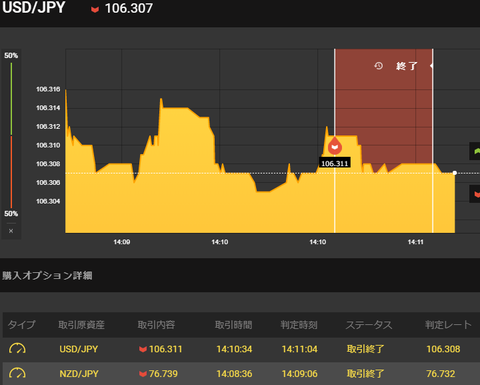Click the 14:11 time axis label
Image resolution: width=480 pixels, height=385 pixels.
pos(416,242)
